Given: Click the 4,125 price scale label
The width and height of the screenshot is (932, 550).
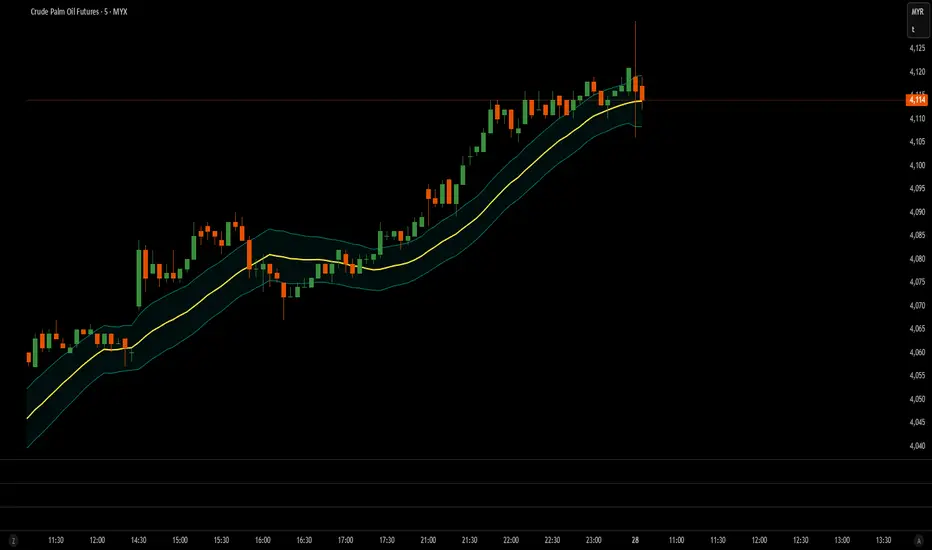Looking at the screenshot, I should click(917, 48).
